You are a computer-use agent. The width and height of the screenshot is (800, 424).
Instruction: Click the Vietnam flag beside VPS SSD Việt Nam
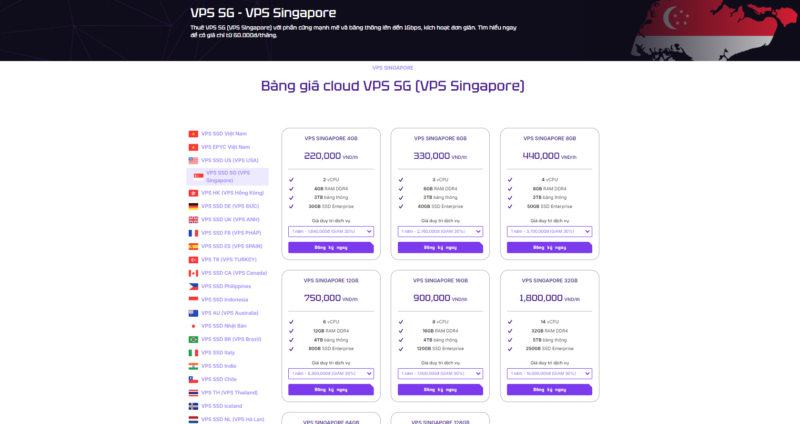tap(193, 134)
